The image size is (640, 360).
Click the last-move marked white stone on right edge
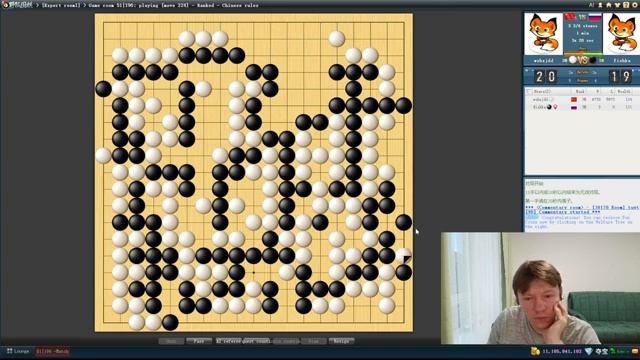tap(403, 256)
